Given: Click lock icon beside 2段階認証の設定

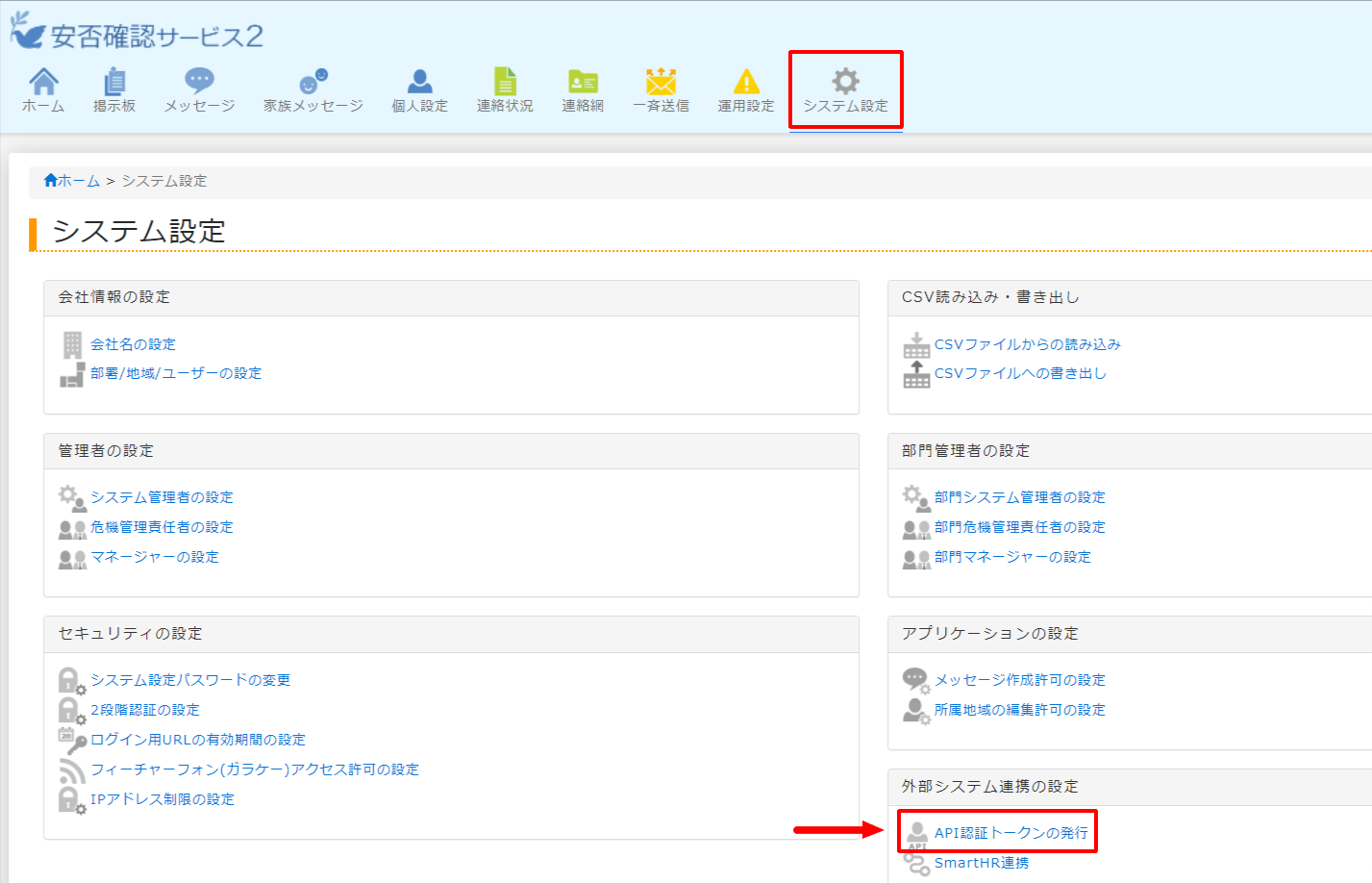Looking at the screenshot, I should pos(73,711).
